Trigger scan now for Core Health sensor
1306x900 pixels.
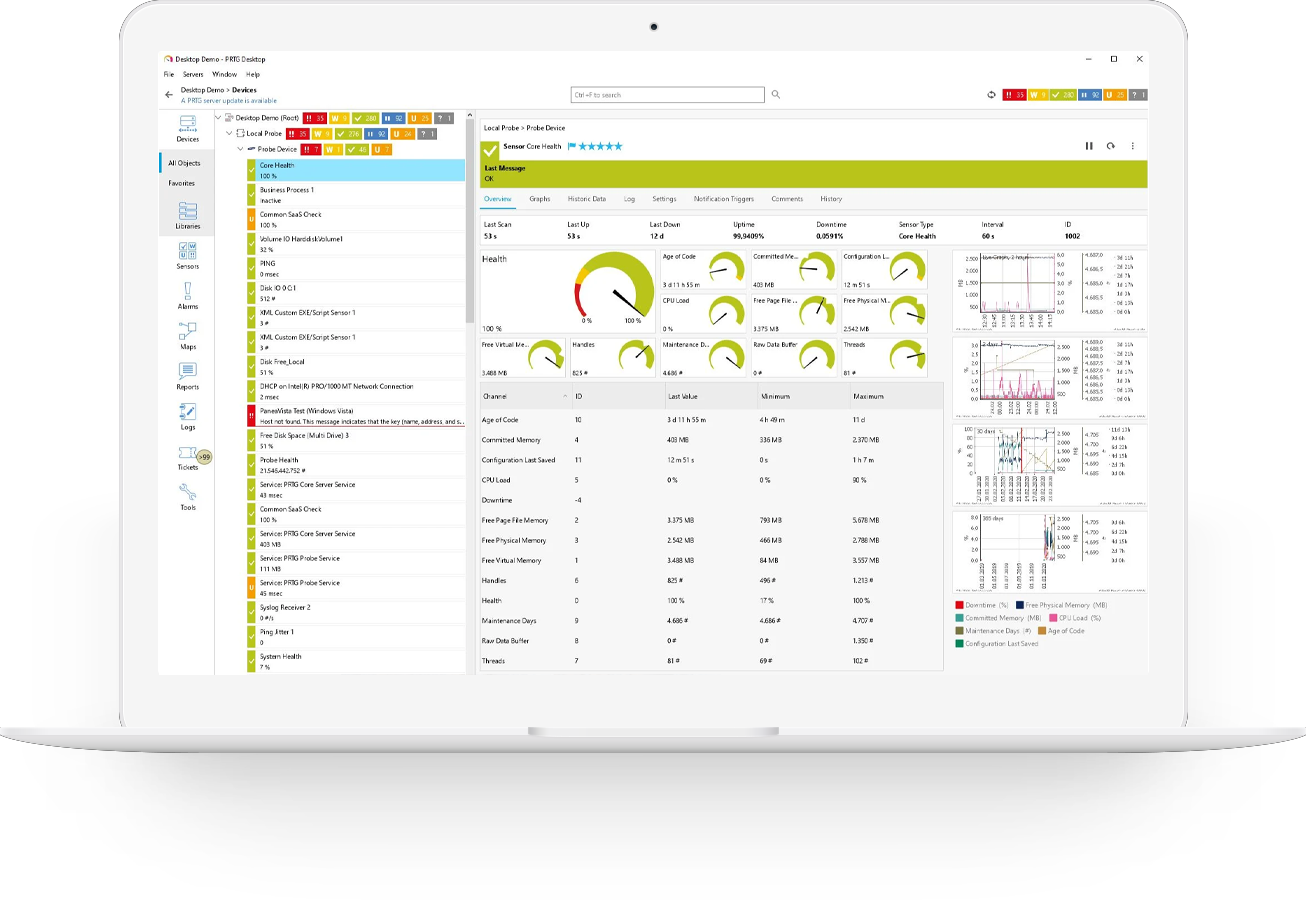coord(1110,146)
